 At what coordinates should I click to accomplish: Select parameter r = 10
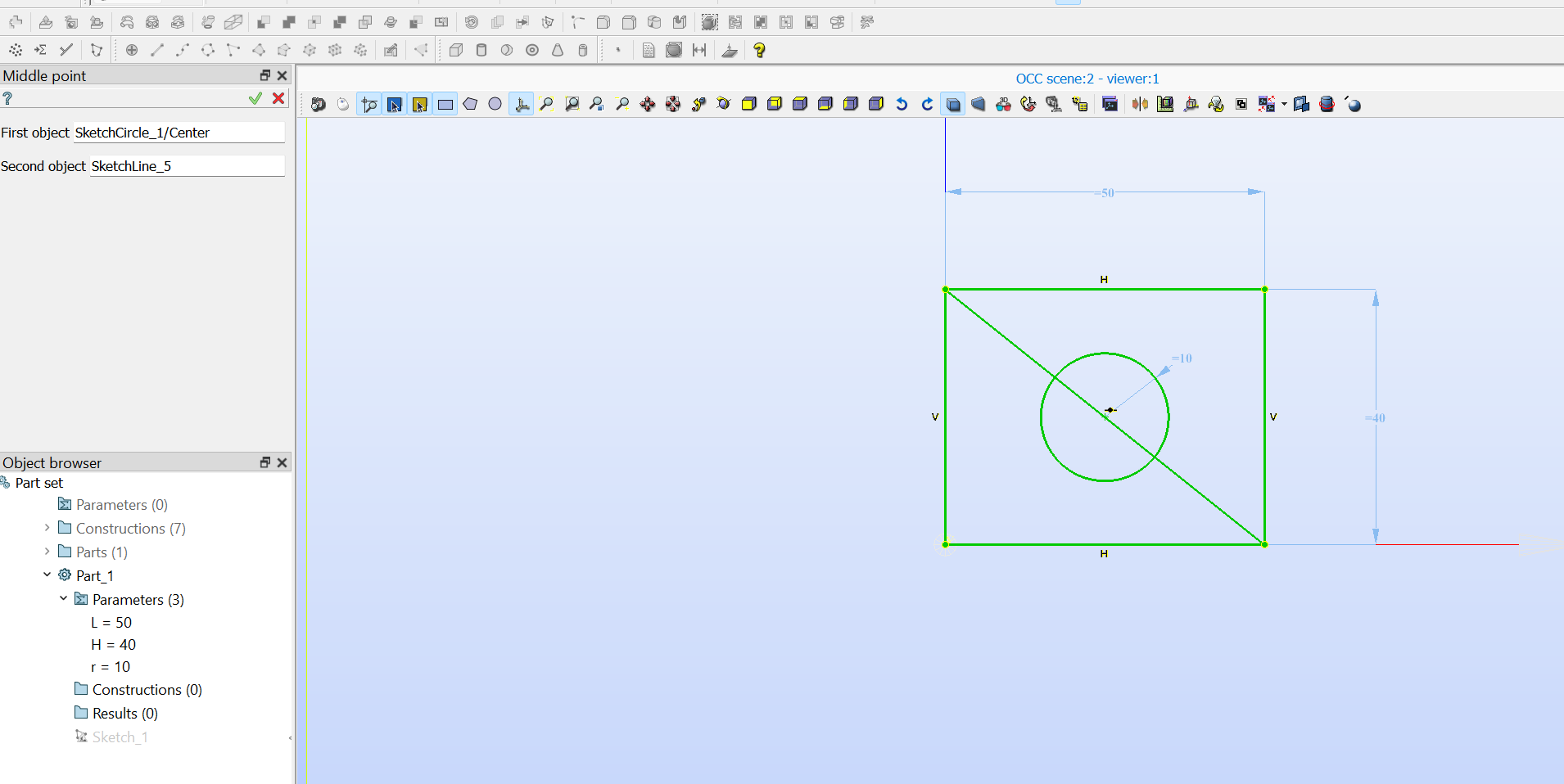[111, 667]
